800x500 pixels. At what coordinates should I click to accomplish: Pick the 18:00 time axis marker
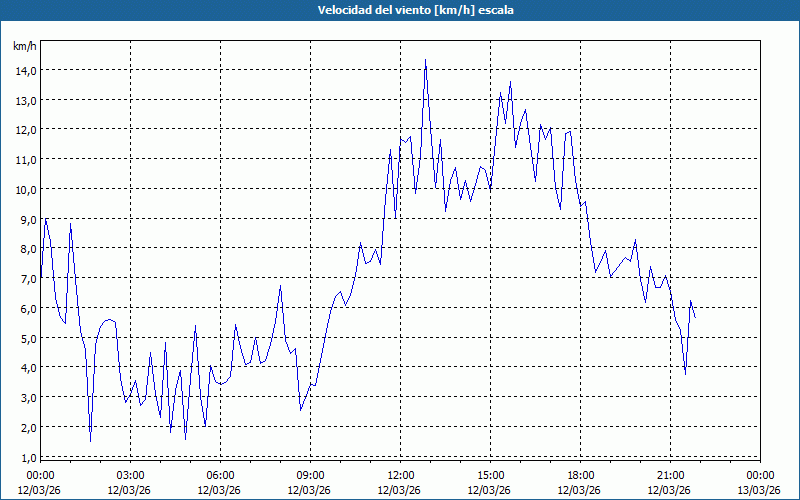tap(580, 475)
